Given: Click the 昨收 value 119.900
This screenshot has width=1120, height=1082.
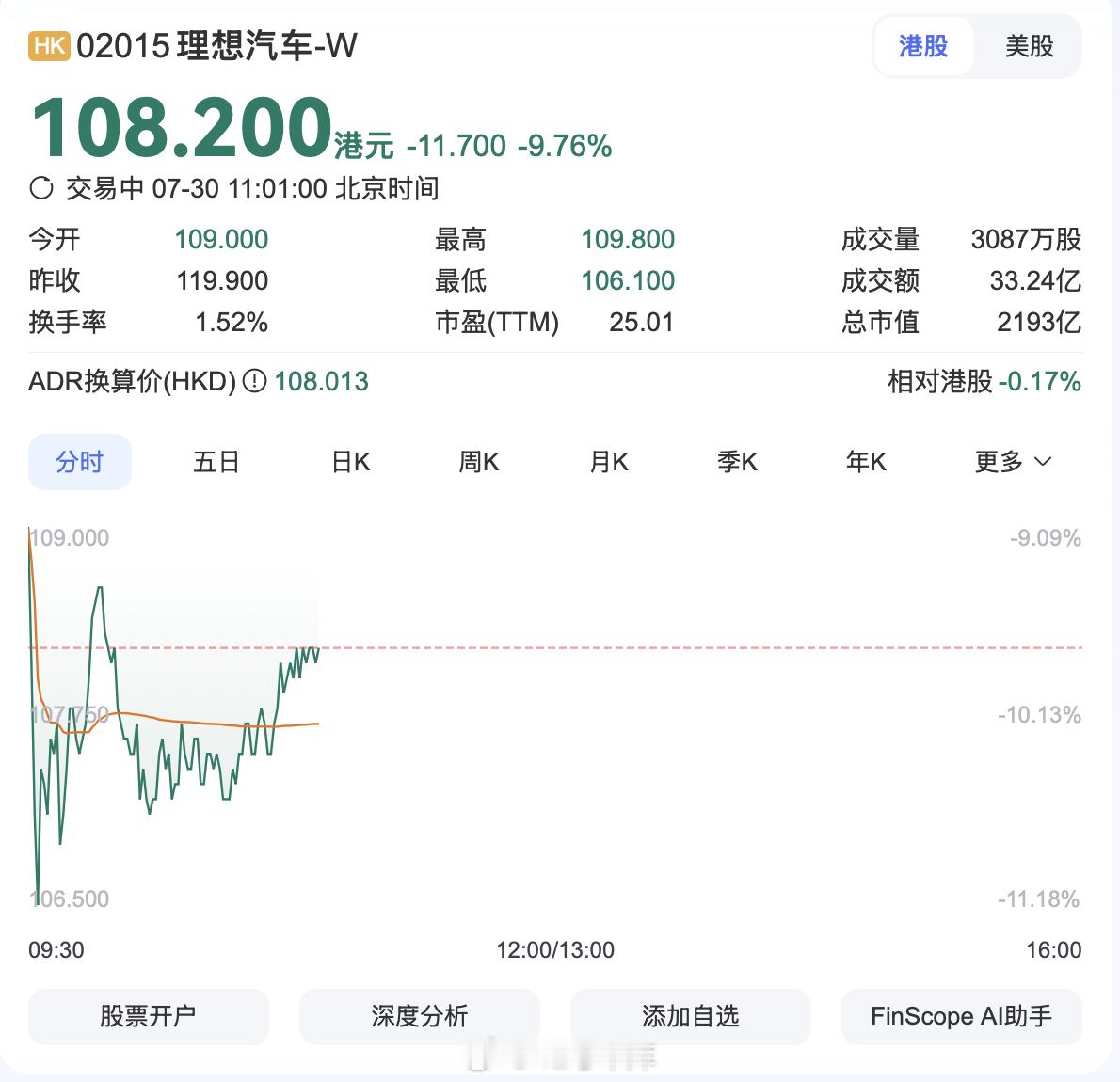Looking at the screenshot, I should tap(222, 280).
